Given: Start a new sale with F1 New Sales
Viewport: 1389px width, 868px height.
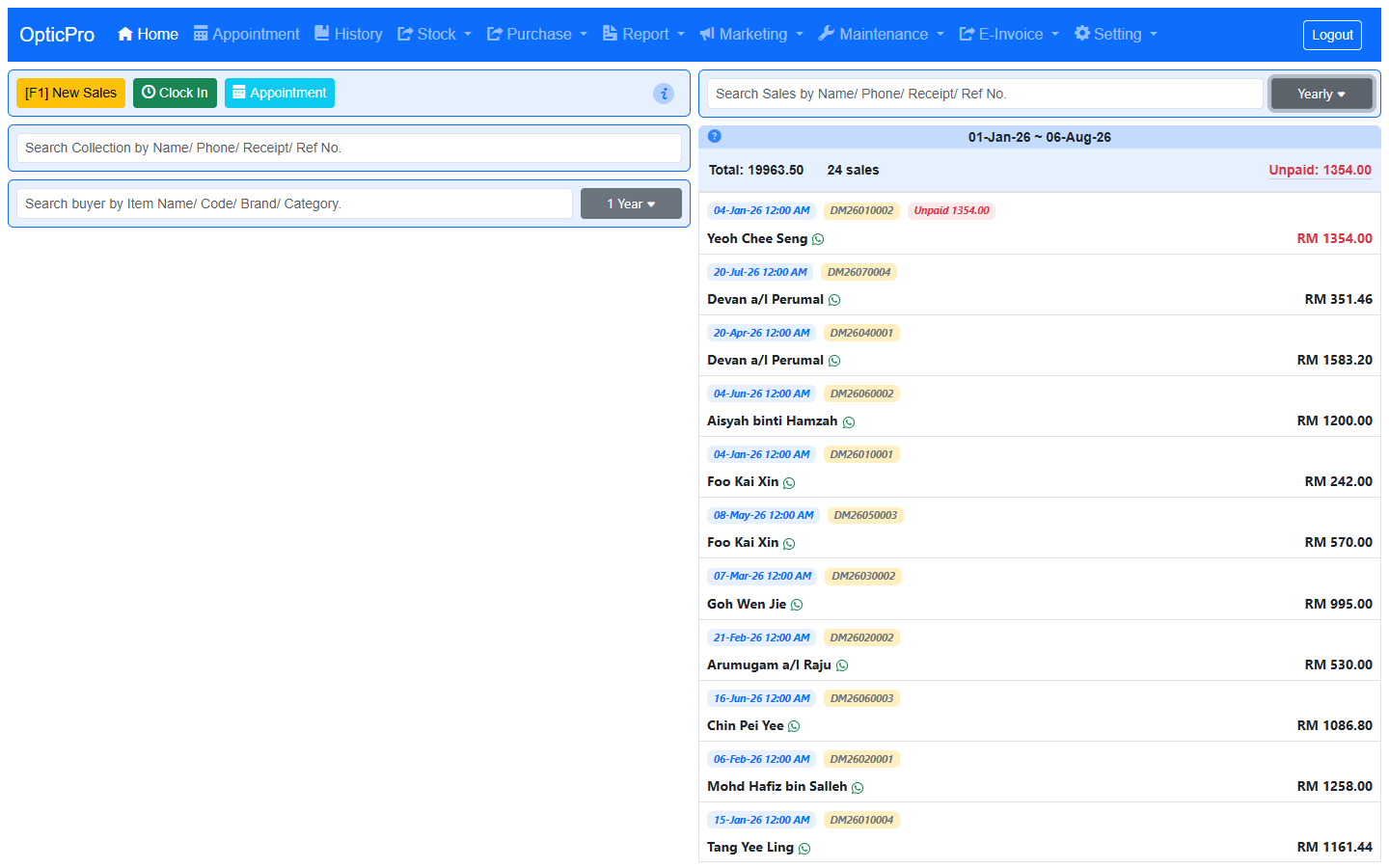Looking at the screenshot, I should click(x=70, y=93).
